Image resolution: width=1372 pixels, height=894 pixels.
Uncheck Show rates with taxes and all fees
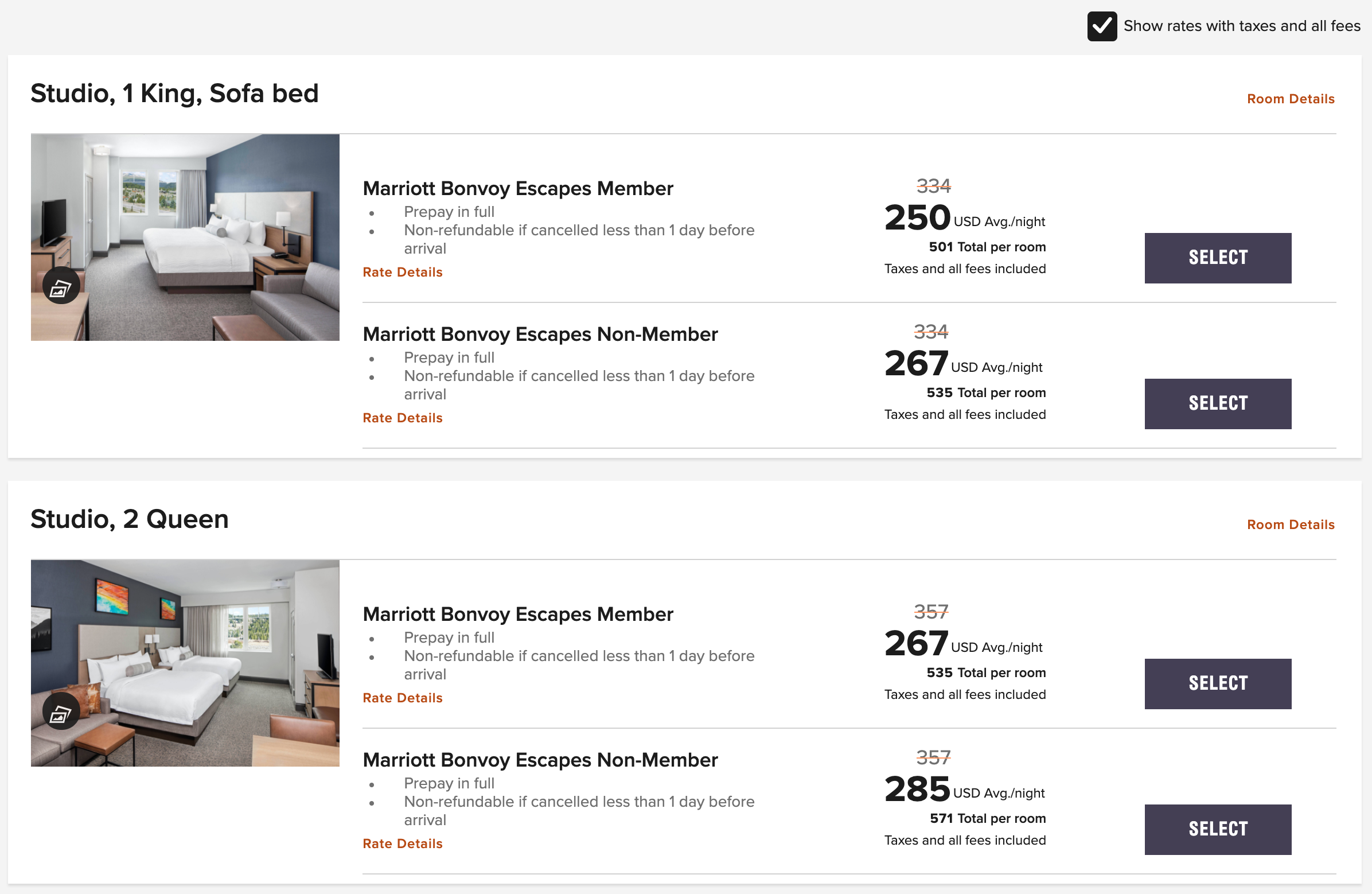click(x=1102, y=26)
